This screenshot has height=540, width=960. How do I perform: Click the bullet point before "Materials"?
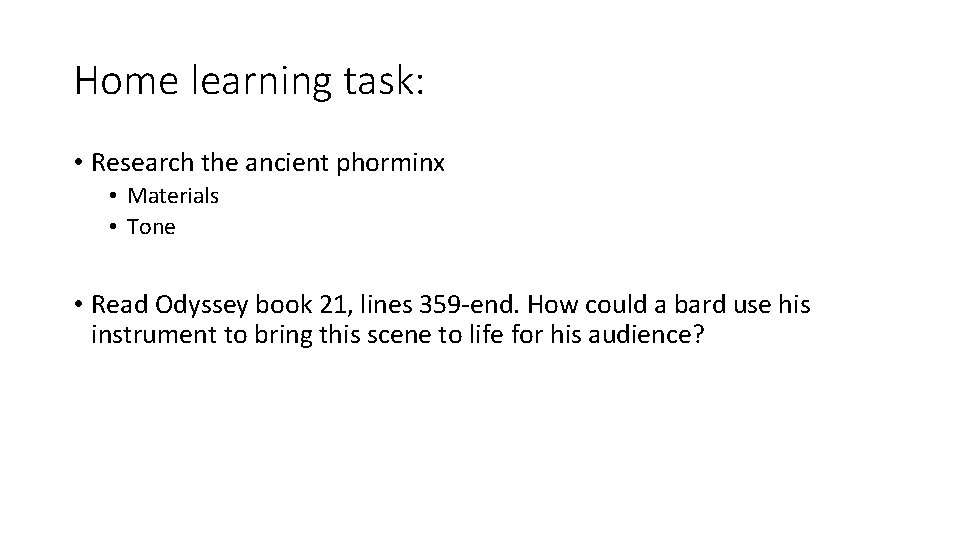tap(113, 196)
